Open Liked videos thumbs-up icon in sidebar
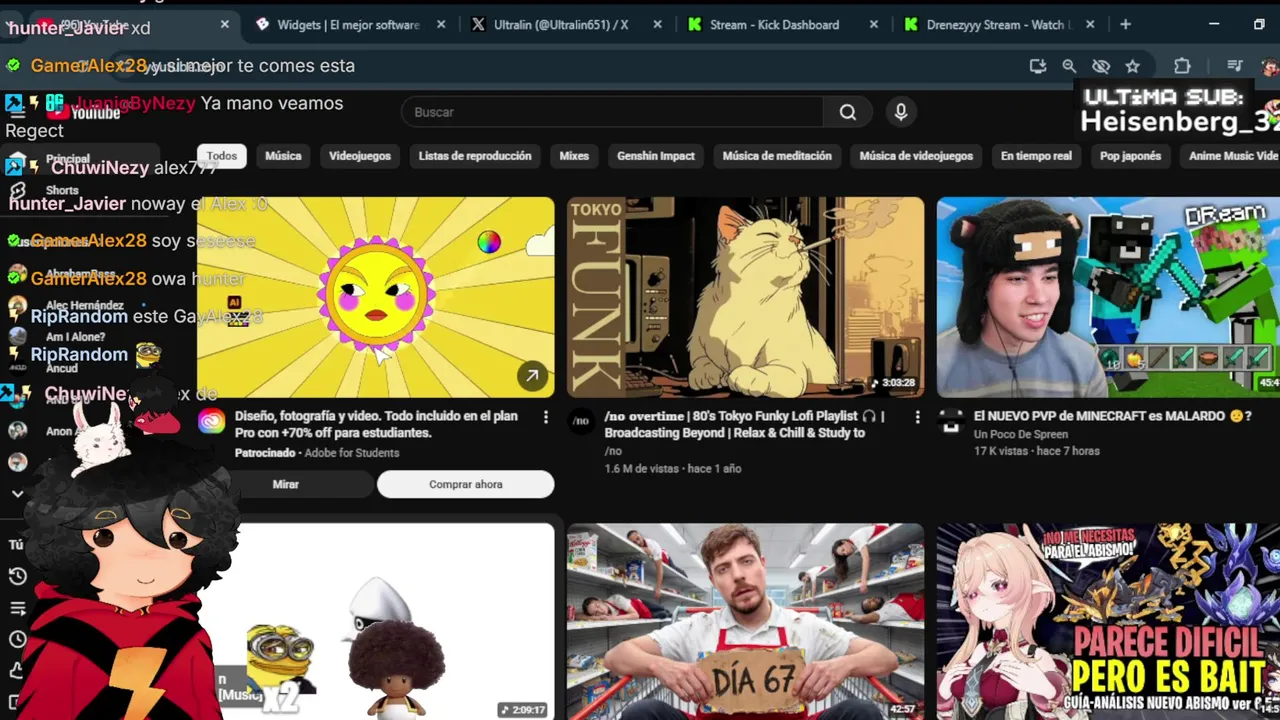This screenshot has height=720, width=1280. (17, 670)
